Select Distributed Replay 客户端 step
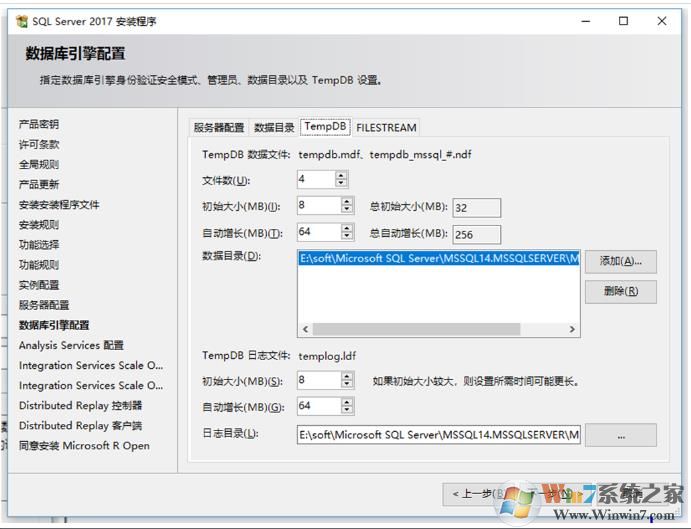This screenshot has width=691, height=529. click(x=80, y=425)
